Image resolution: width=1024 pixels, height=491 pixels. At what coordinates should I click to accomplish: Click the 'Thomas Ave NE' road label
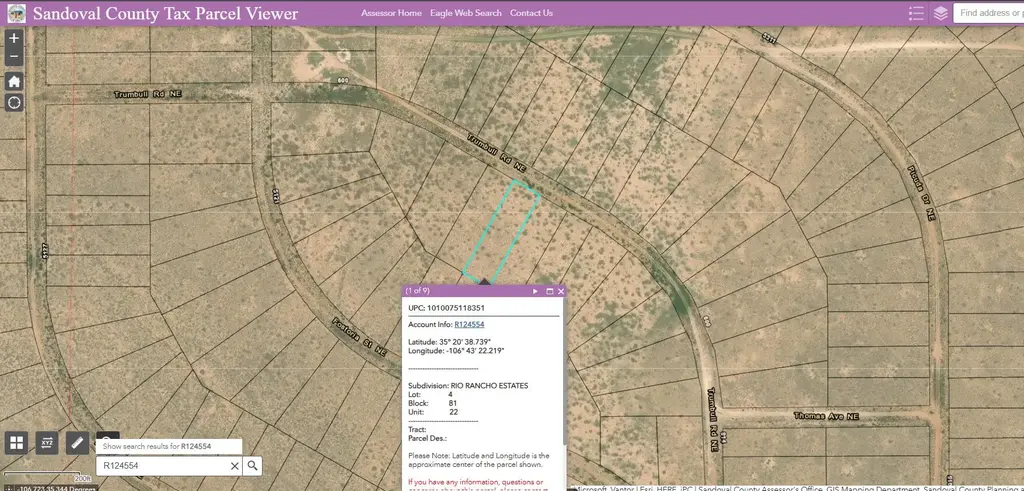pos(826,416)
